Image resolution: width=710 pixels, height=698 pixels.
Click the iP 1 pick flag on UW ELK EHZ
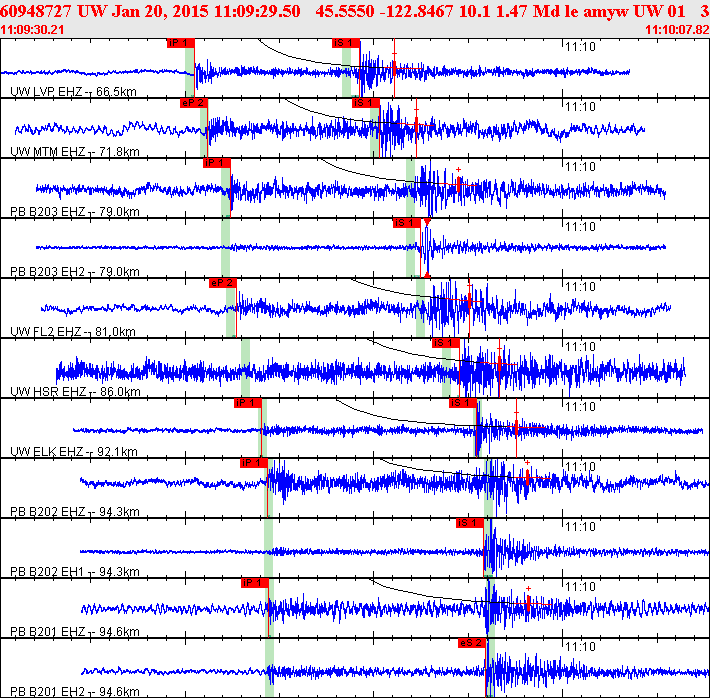(x=248, y=403)
